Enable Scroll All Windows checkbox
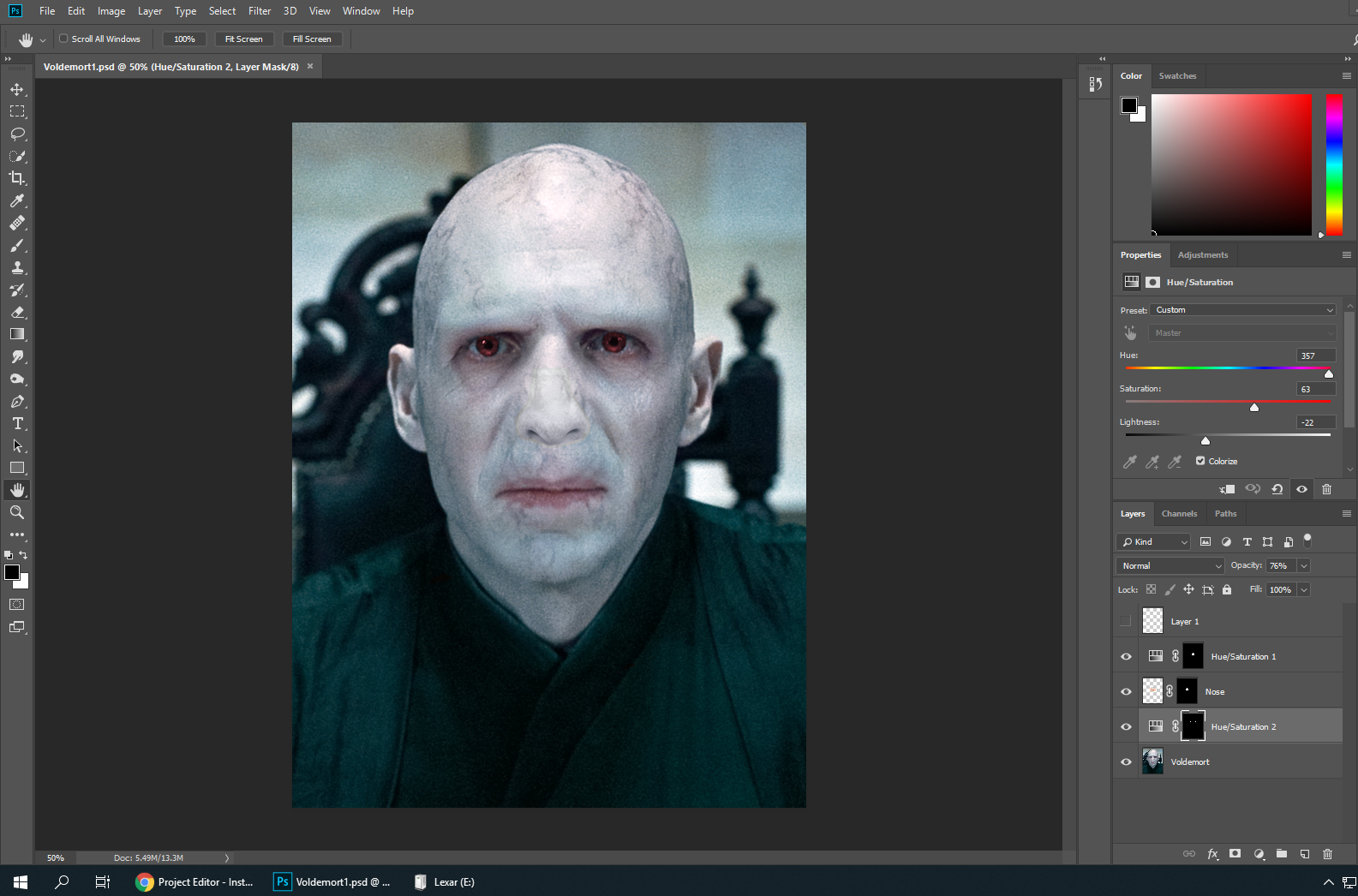 pos(63,39)
